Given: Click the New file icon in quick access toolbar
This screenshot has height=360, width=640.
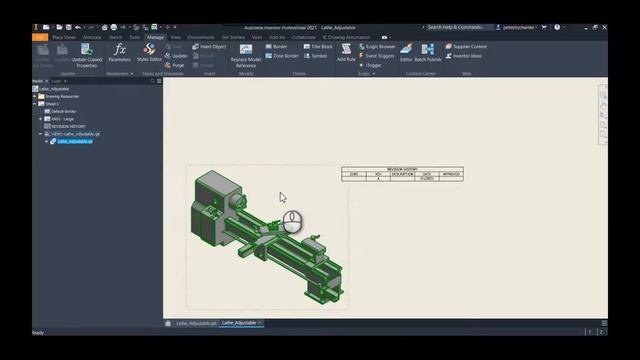Looking at the screenshot, I should [x=46, y=27].
